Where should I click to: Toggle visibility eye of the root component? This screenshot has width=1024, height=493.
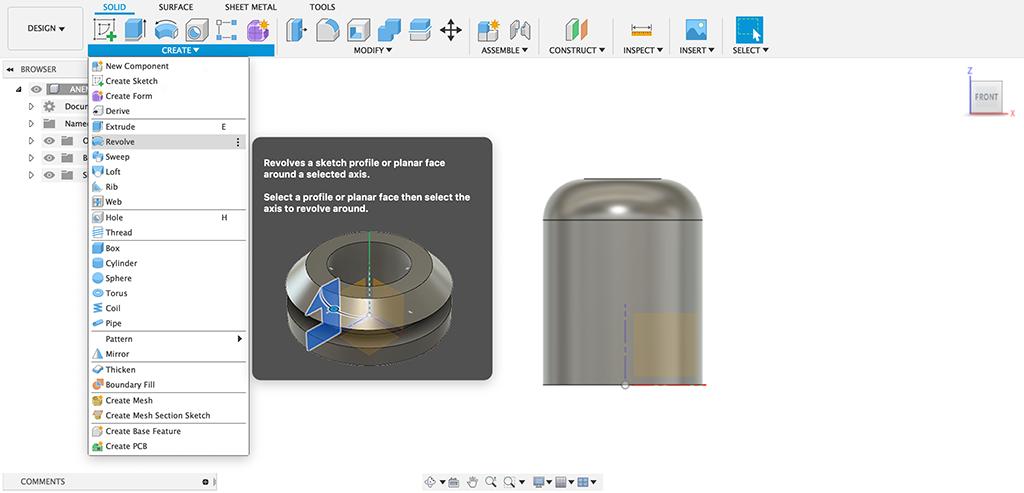click(36, 89)
